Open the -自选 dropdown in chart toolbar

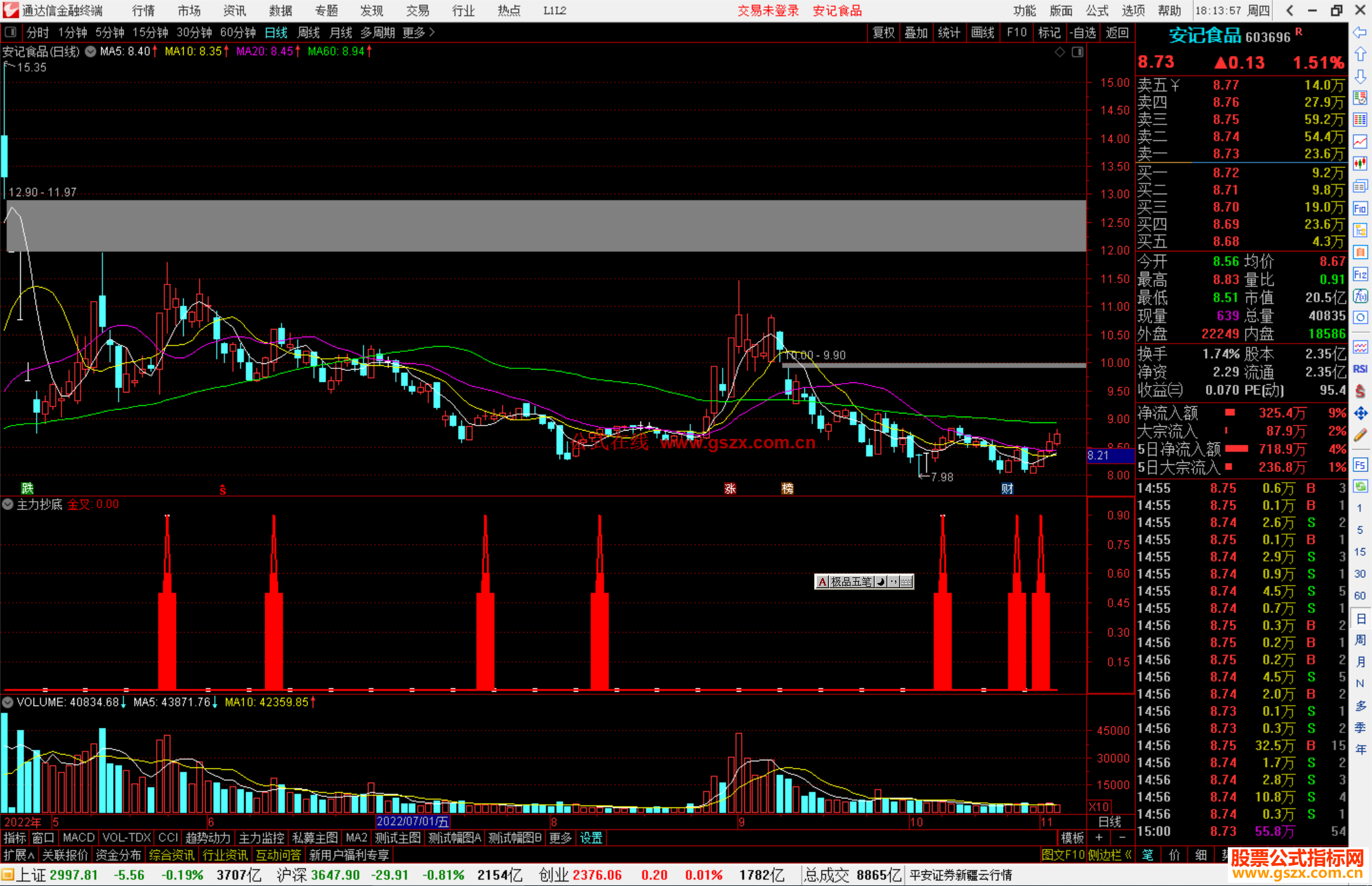click(1082, 32)
